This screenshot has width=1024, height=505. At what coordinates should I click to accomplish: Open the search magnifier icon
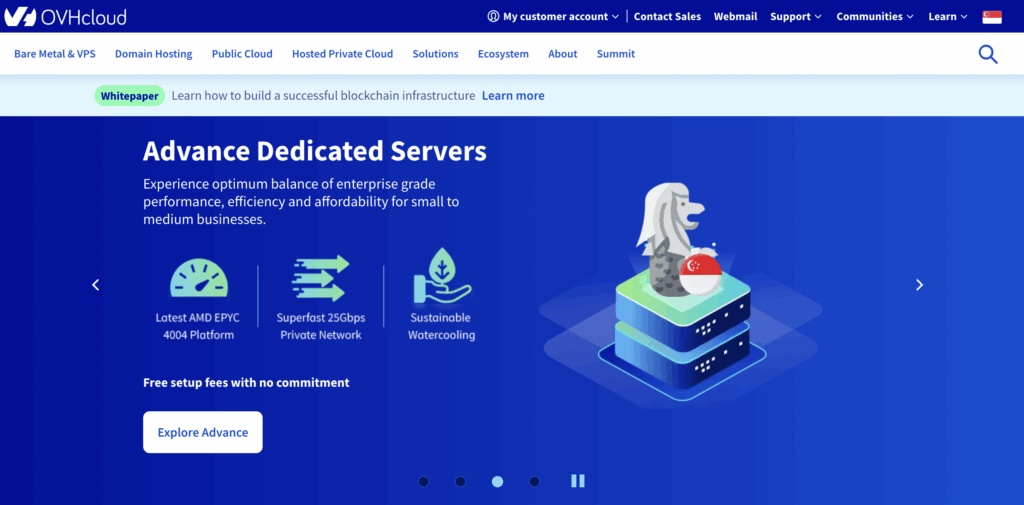[x=988, y=54]
